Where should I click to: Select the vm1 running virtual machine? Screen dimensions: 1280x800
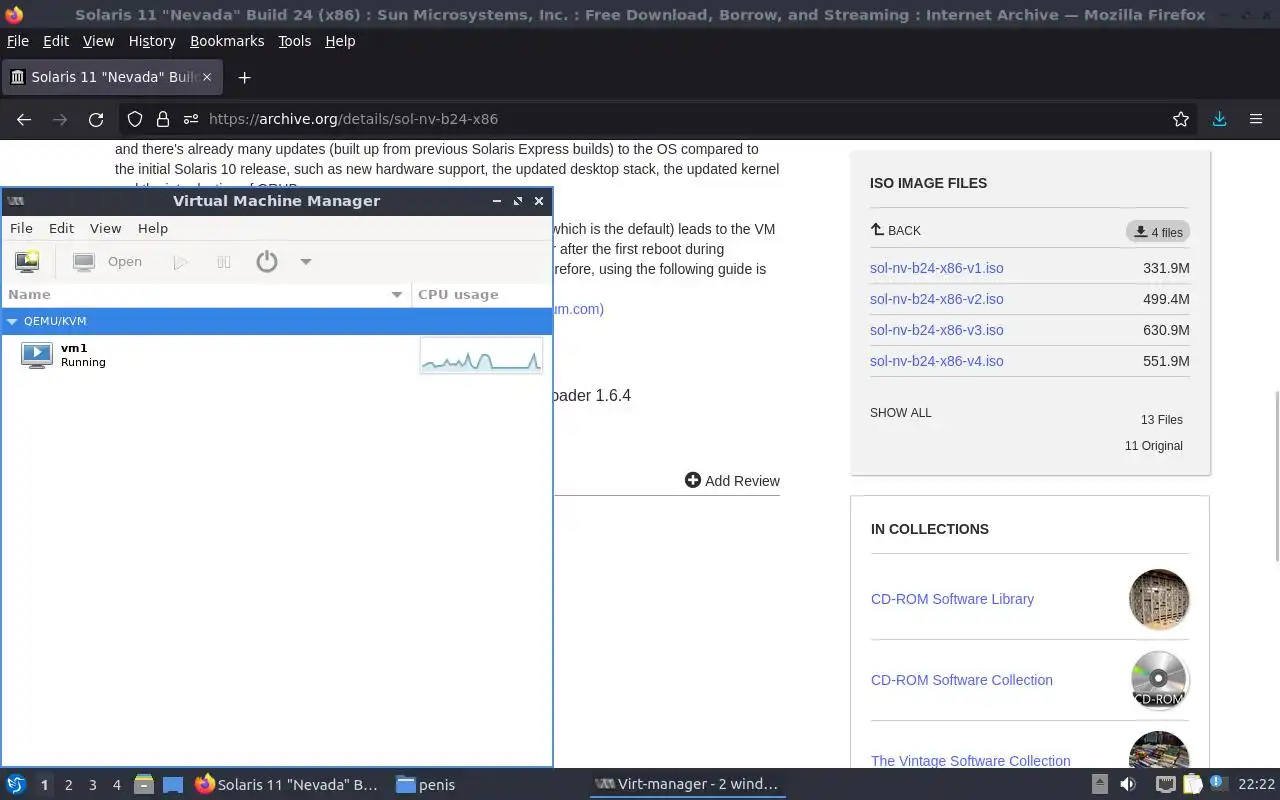pos(276,355)
